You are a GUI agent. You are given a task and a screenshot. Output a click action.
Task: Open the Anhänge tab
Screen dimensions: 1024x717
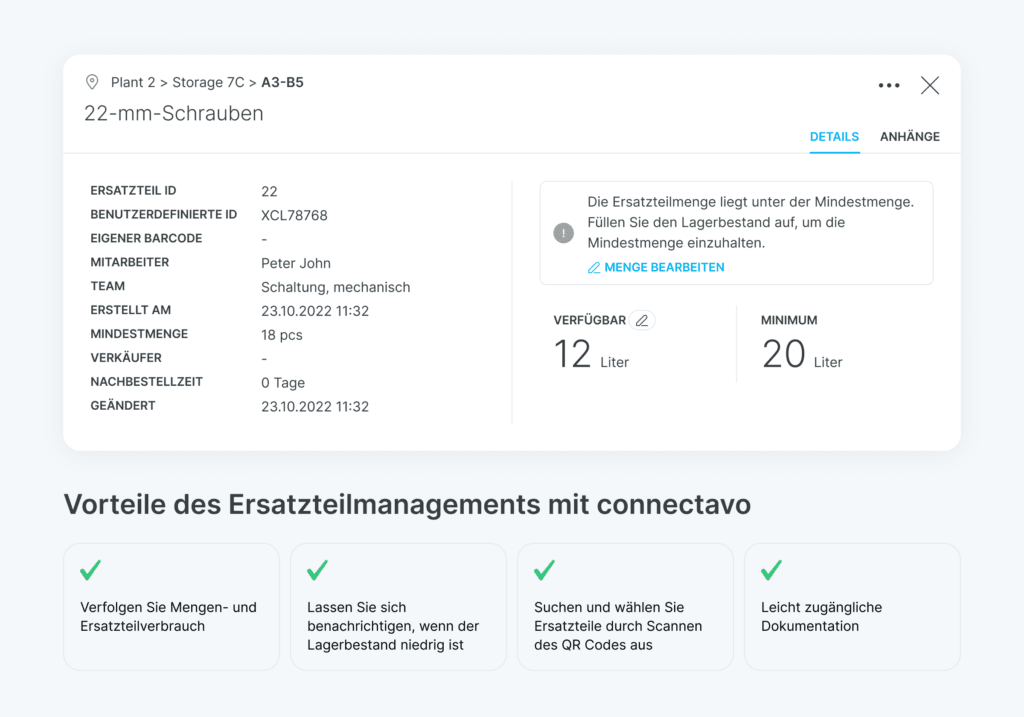pos(909,137)
